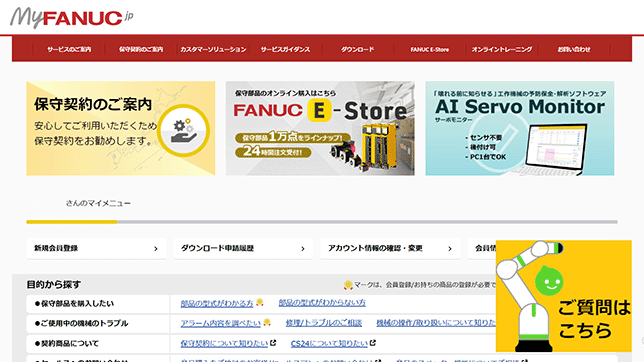Open the AI Servo Monitor banner
Viewport: 644px width, 362px height.
tap(520, 128)
